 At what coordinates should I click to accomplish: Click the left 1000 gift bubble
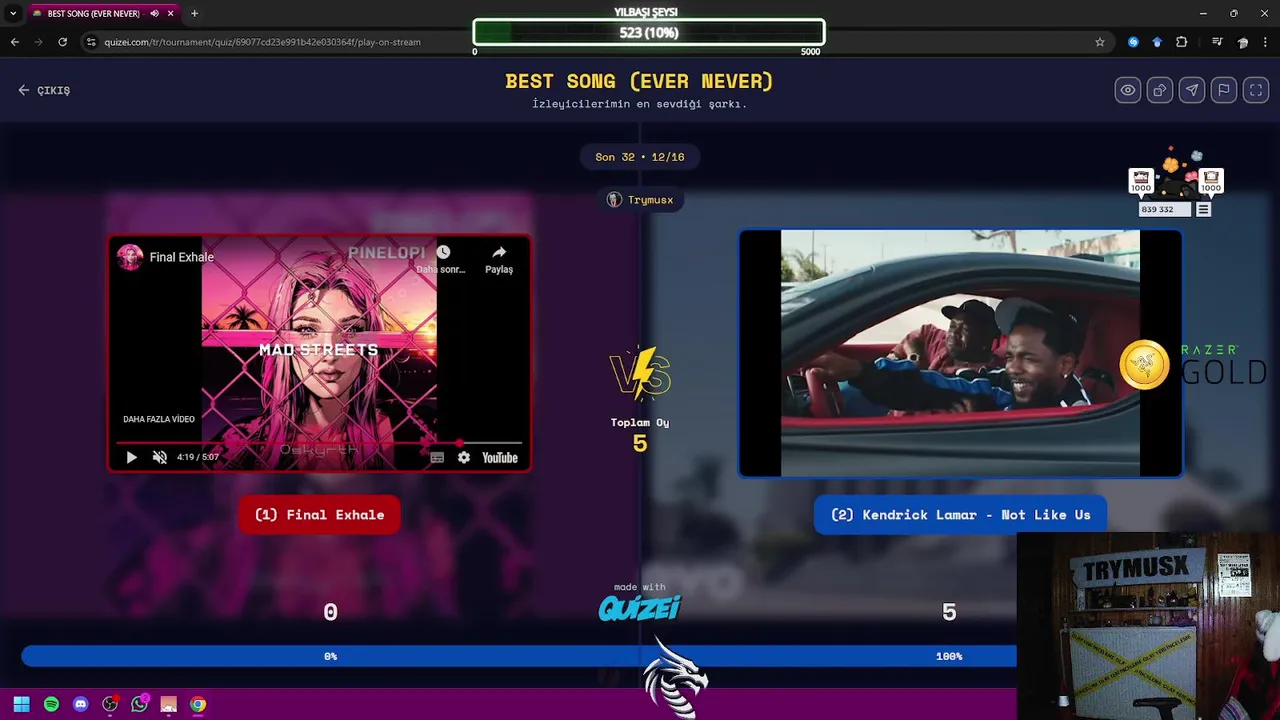coord(1141,181)
